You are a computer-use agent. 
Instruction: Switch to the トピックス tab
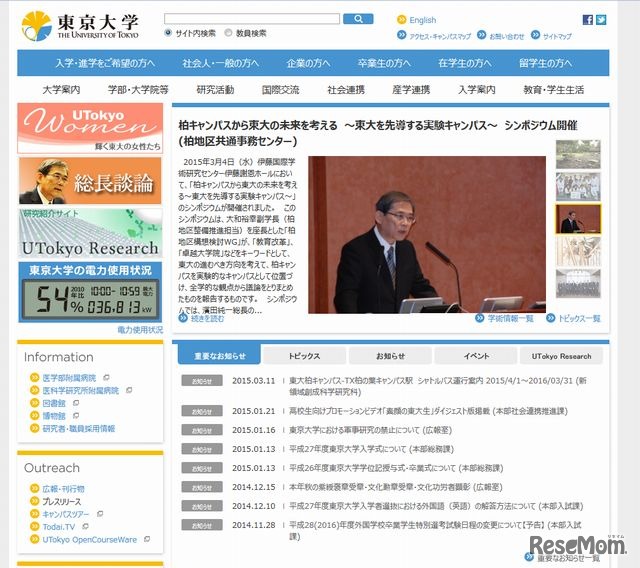304,356
